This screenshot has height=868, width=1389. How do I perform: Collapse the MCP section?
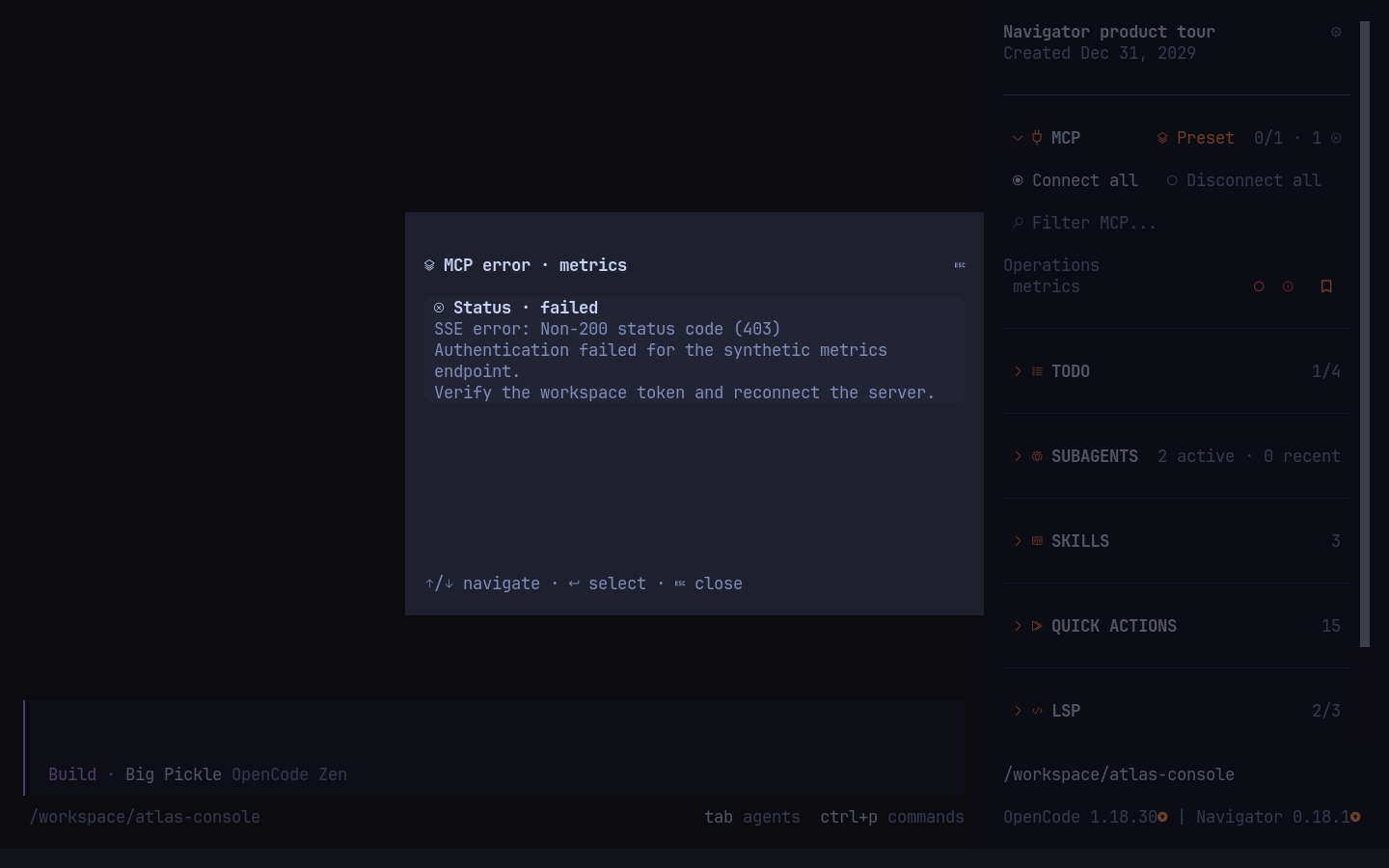click(1018, 138)
